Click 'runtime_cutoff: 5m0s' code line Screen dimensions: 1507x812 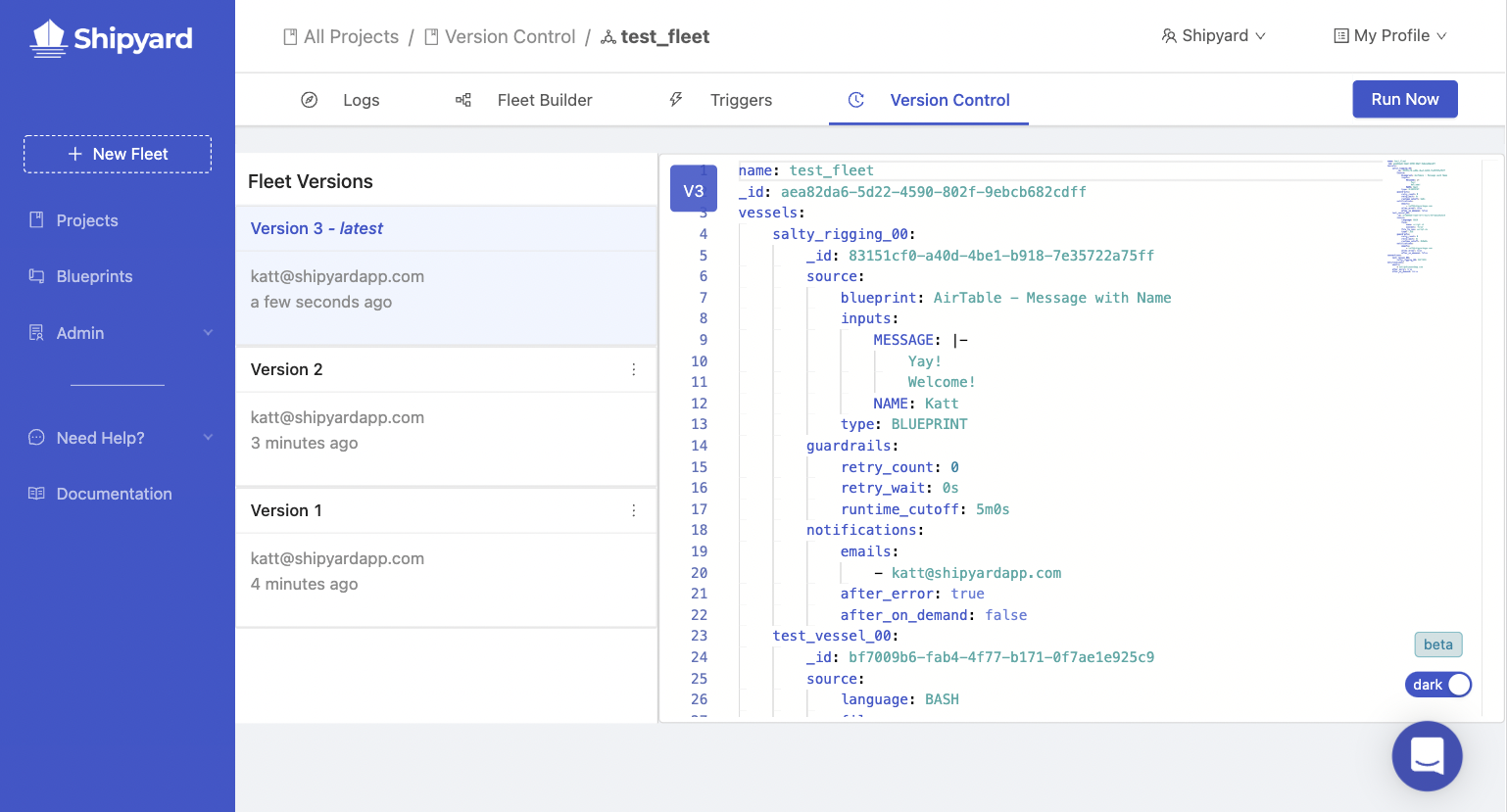pos(925,509)
